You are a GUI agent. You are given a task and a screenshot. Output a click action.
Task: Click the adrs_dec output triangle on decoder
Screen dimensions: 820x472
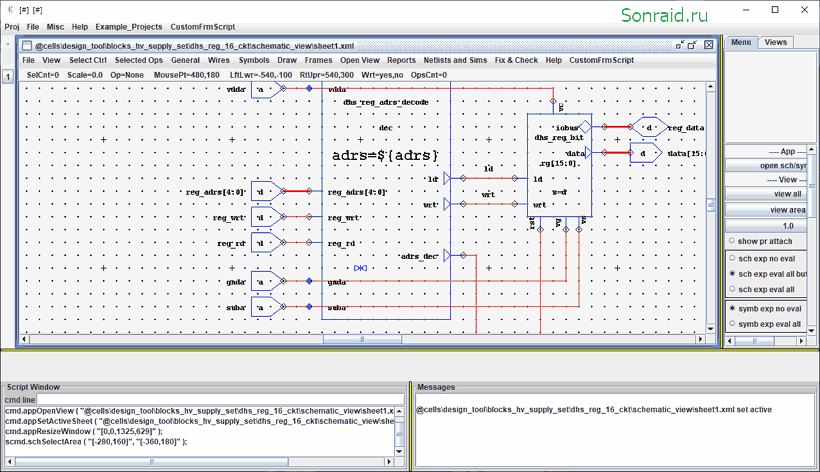coord(447,256)
